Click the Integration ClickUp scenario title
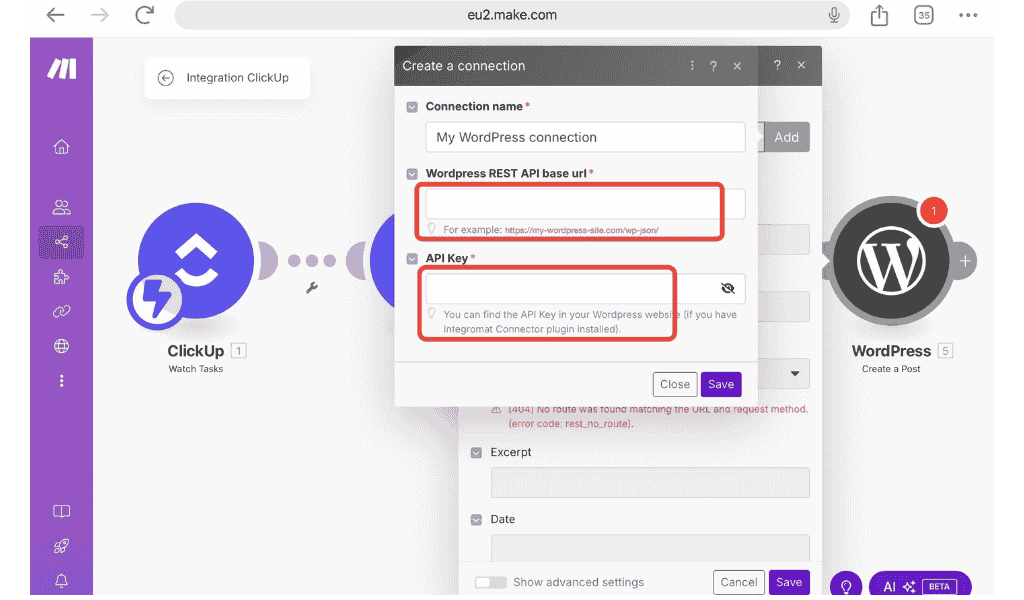 point(237,78)
